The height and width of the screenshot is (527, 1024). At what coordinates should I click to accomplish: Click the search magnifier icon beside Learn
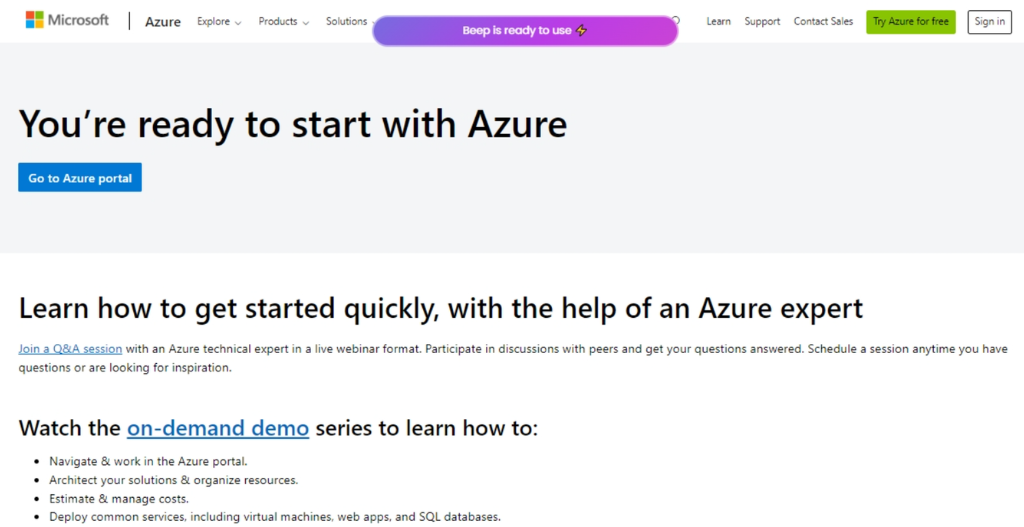(677, 20)
